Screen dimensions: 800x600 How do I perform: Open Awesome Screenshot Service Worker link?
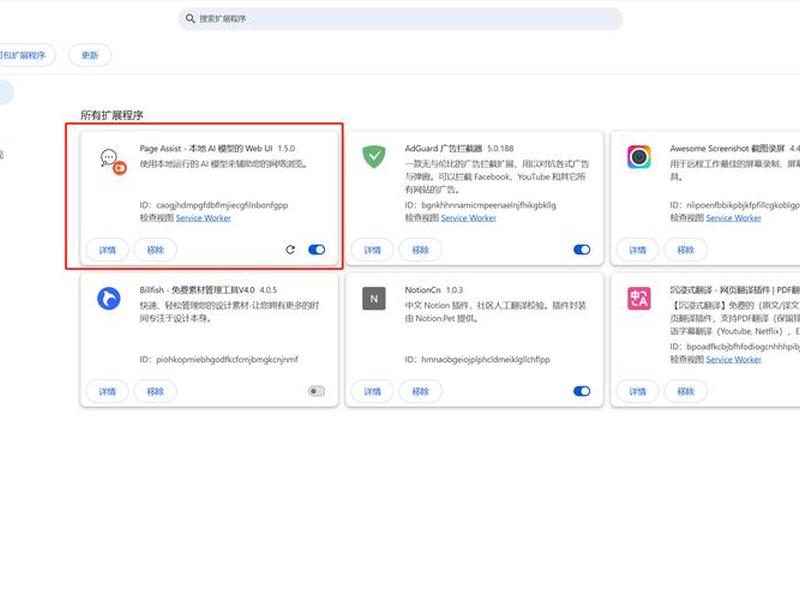(x=734, y=218)
